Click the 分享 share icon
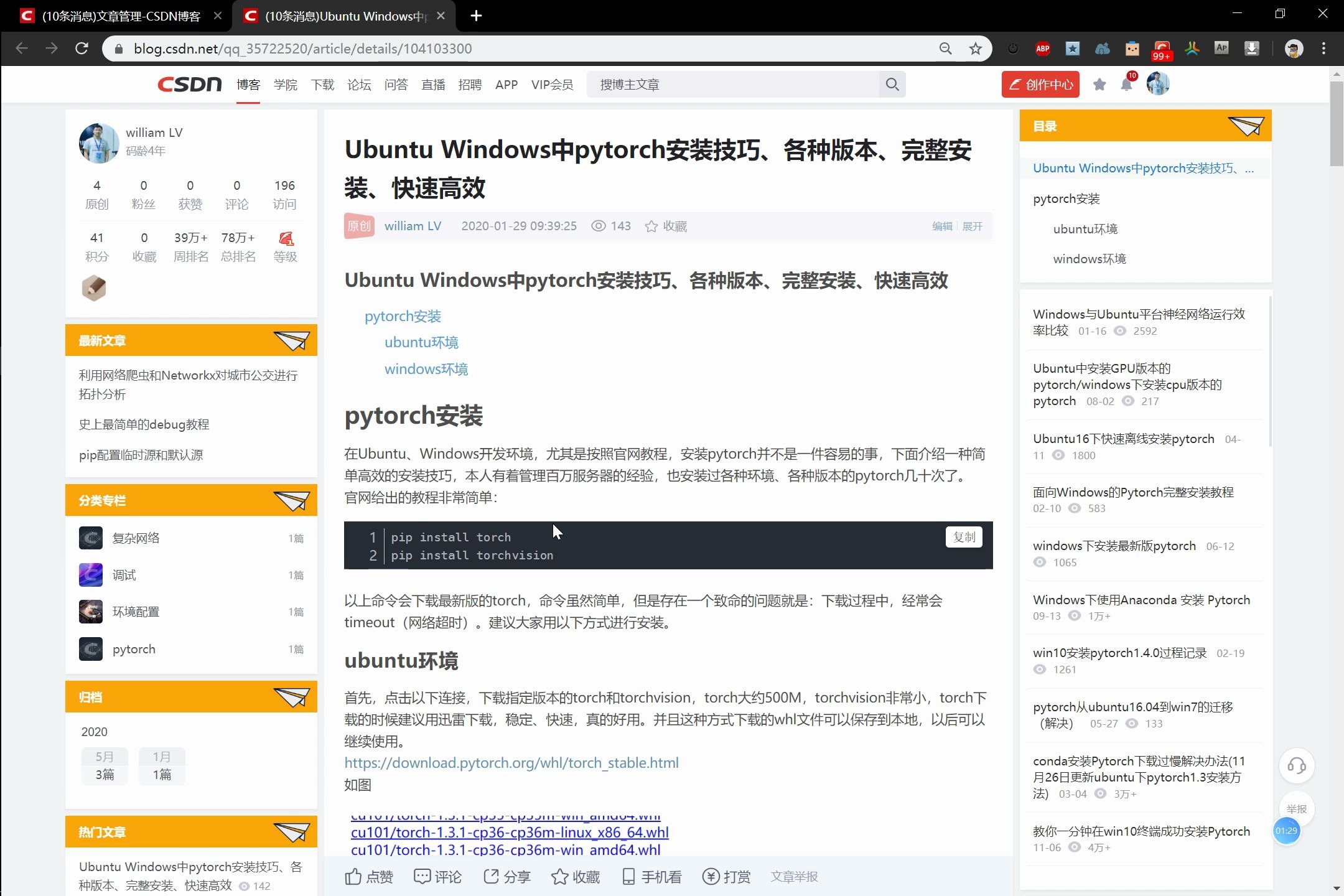 tap(491, 877)
